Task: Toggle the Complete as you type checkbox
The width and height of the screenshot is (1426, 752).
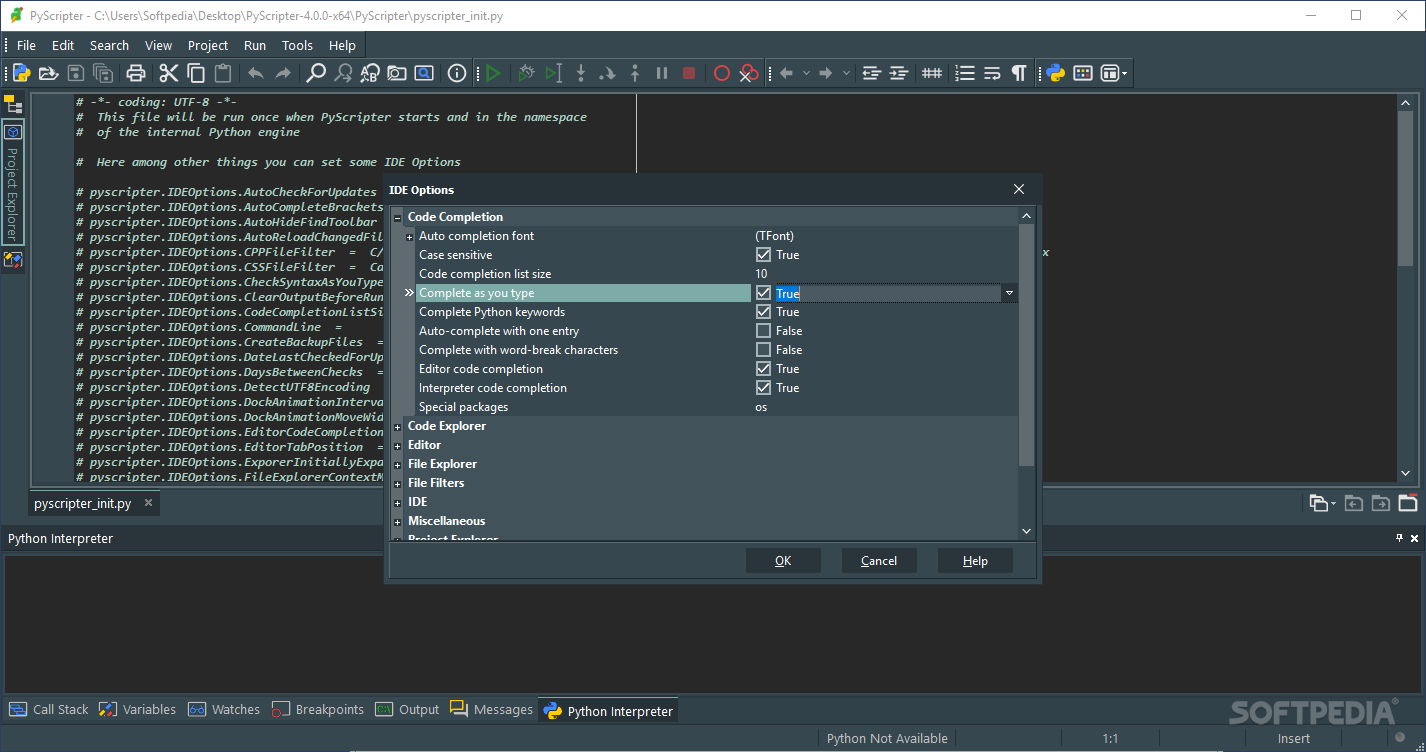Action: click(x=764, y=293)
